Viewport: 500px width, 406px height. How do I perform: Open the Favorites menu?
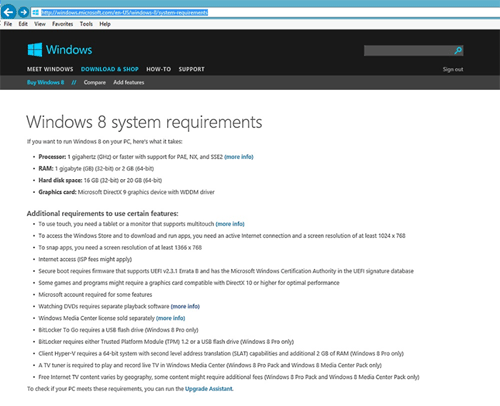tap(62, 24)
